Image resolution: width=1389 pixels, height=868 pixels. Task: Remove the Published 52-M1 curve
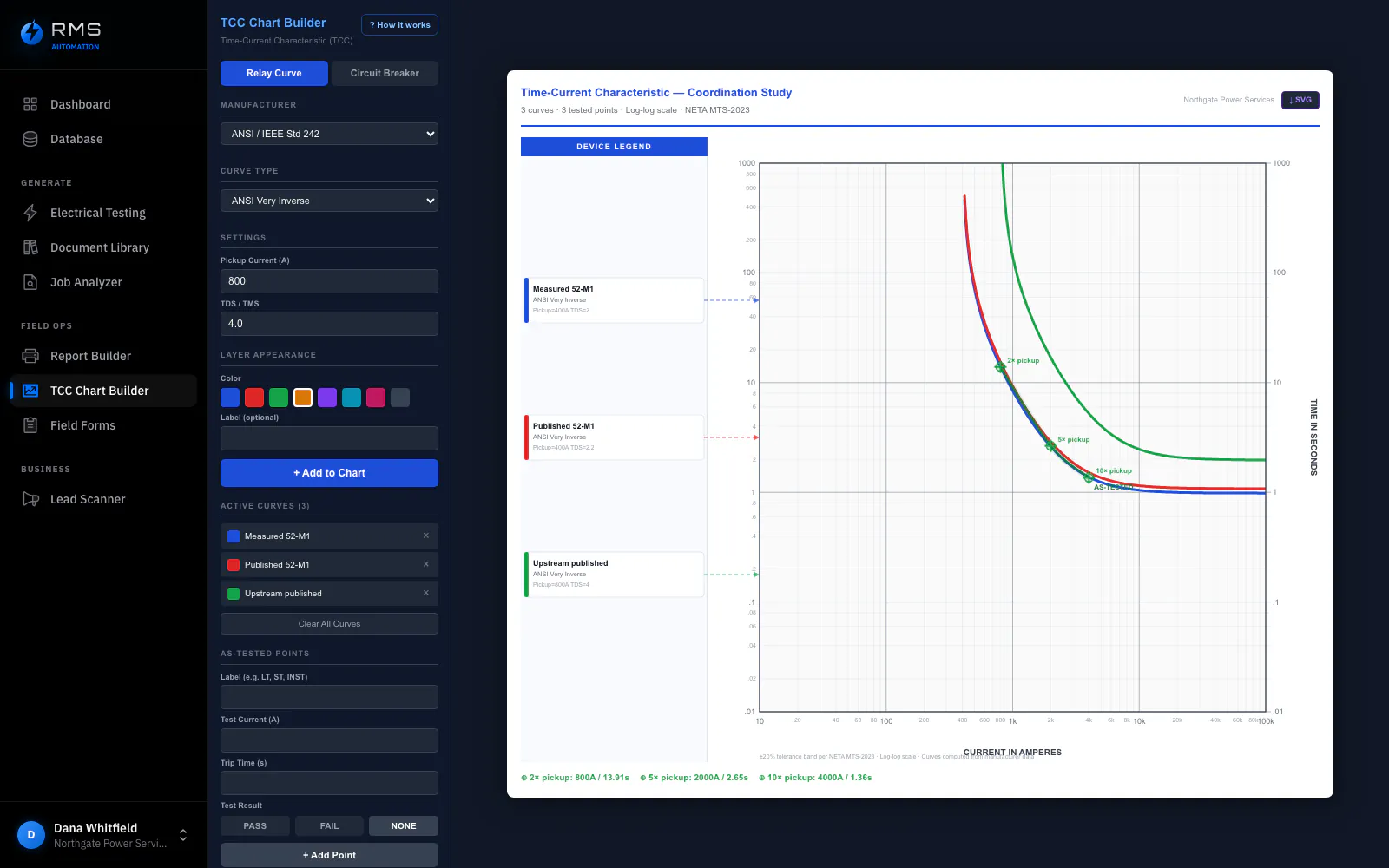426,564
